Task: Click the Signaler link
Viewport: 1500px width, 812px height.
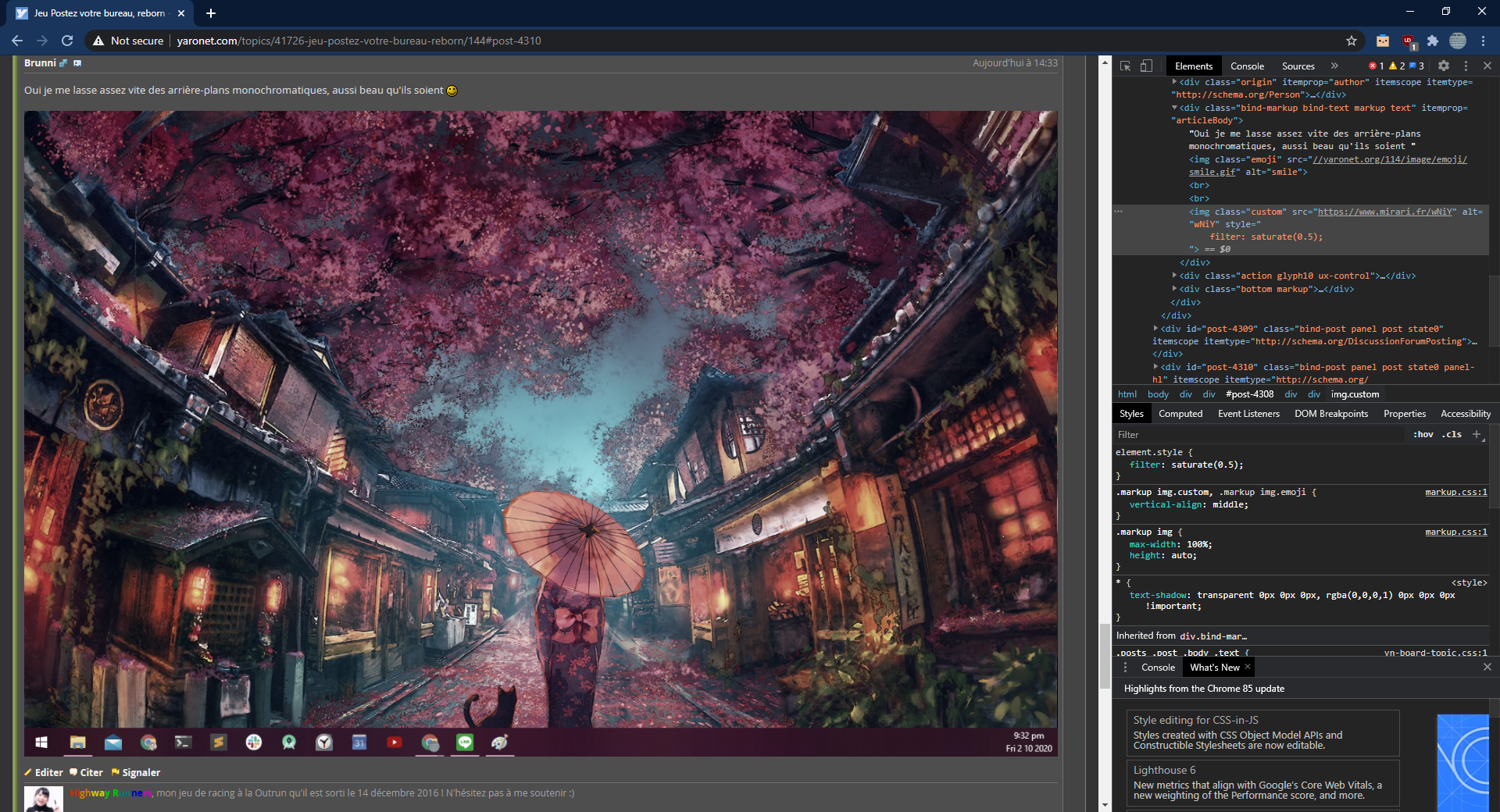Action: (x=136, y=772)
